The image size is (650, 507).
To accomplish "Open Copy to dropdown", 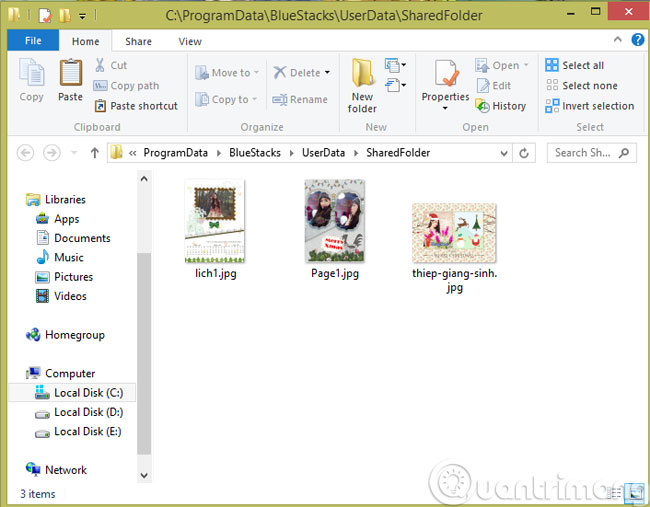I will tap(226, 99).
